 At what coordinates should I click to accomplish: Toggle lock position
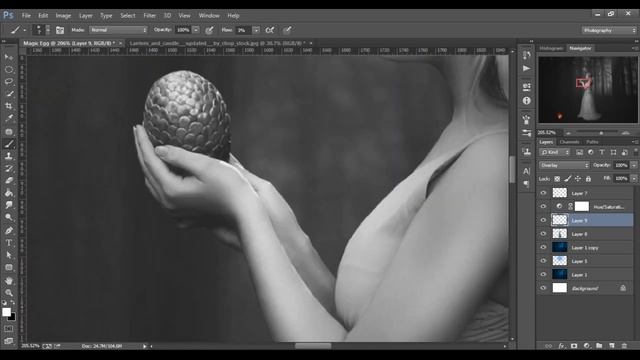tap(578, 179)
